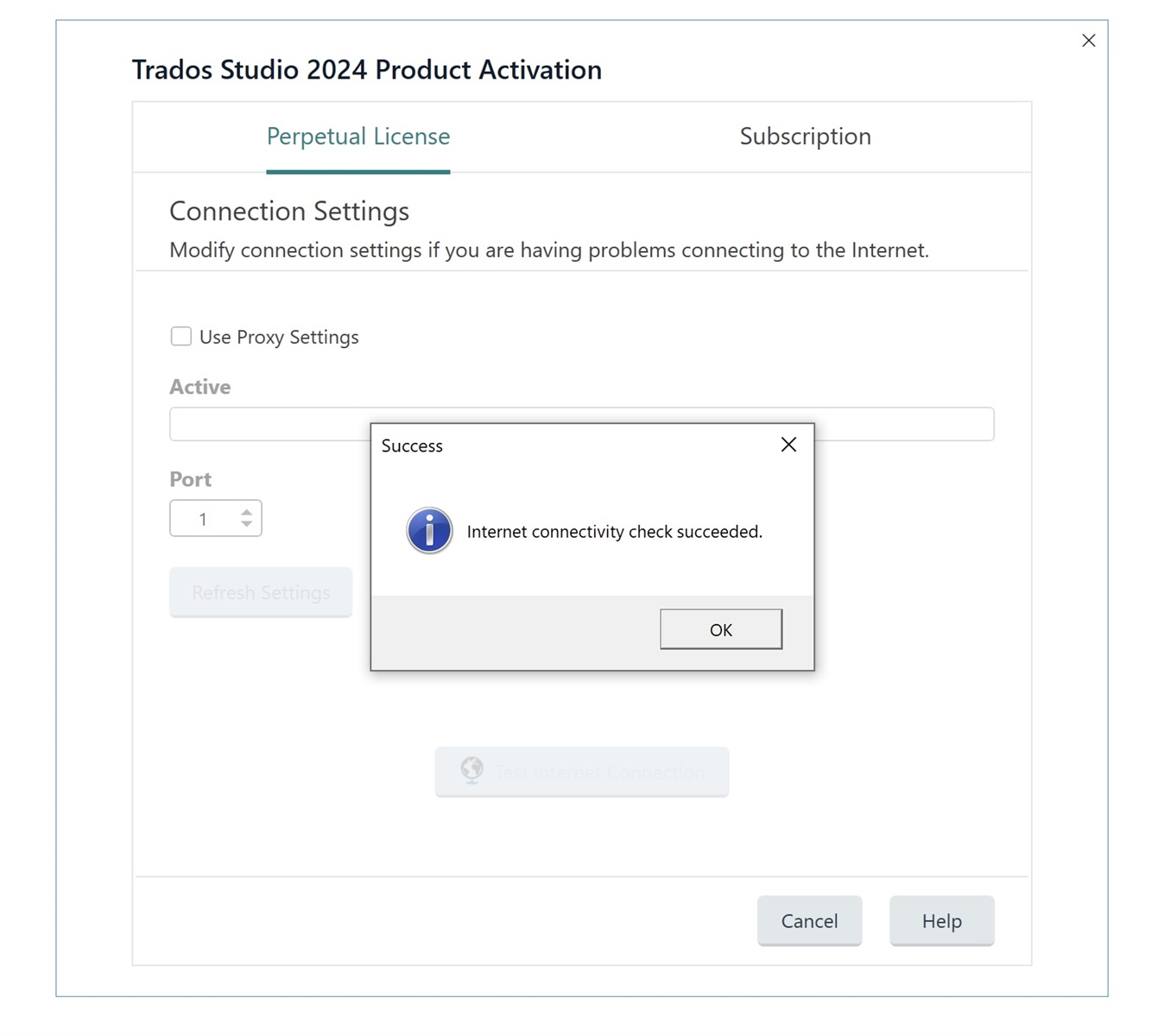
Task: Switch to the Subscription tab
Action: pos(804,136)
